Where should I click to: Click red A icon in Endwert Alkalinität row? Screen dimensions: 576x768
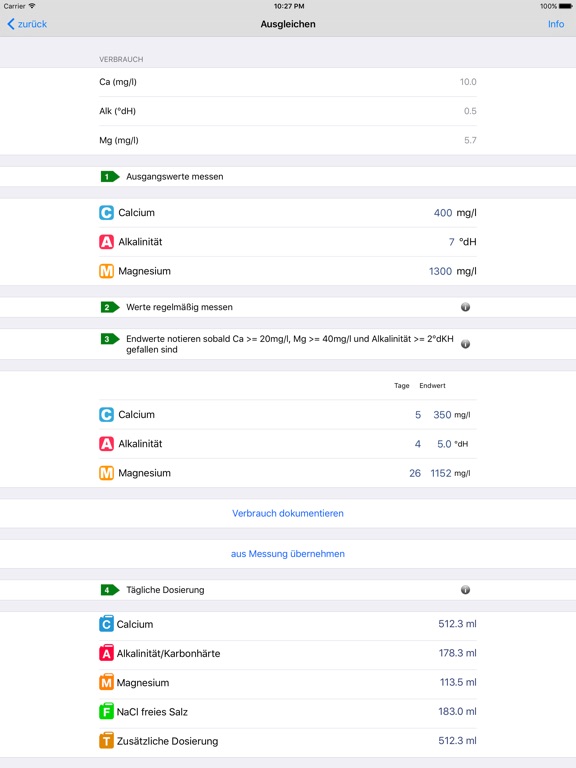click(x=106, y=444)
